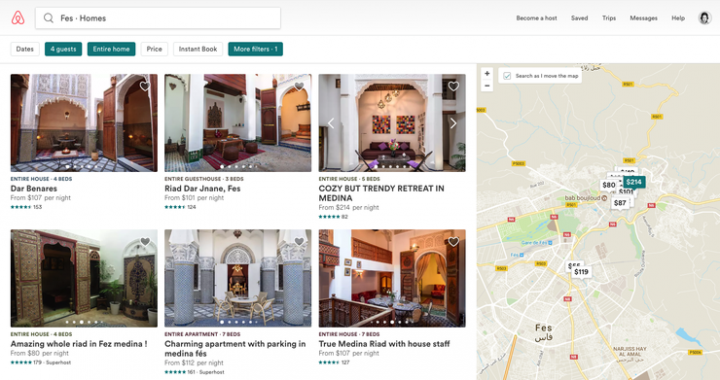Toggle the Entire home filter

point(111,49)
